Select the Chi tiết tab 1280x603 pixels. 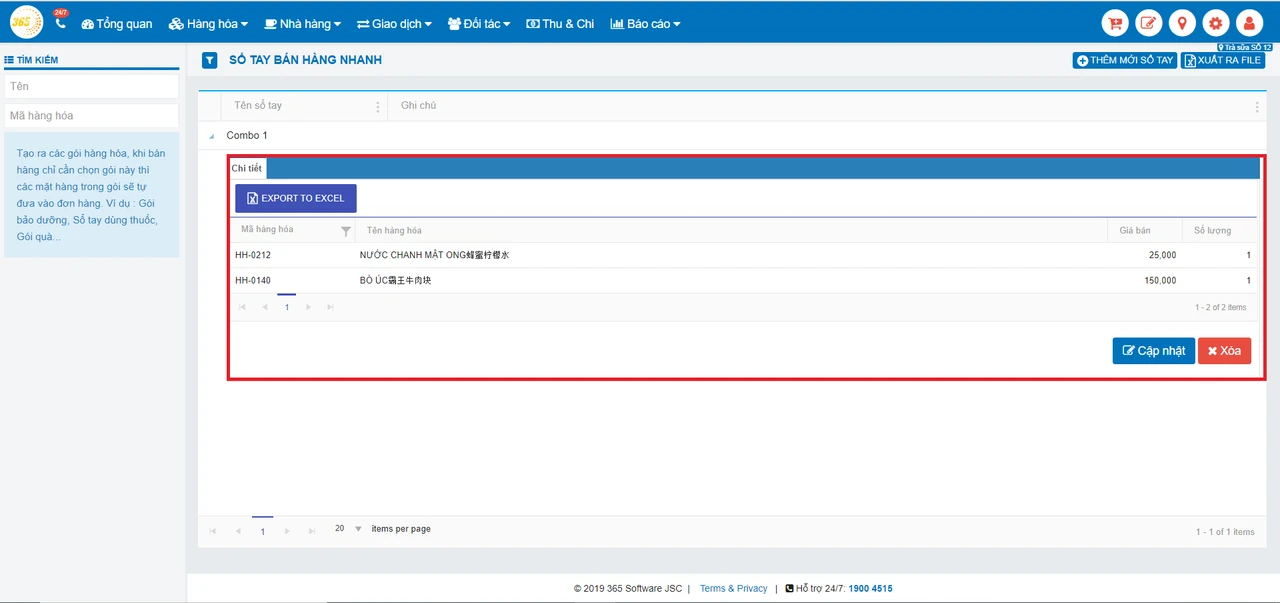246,169
